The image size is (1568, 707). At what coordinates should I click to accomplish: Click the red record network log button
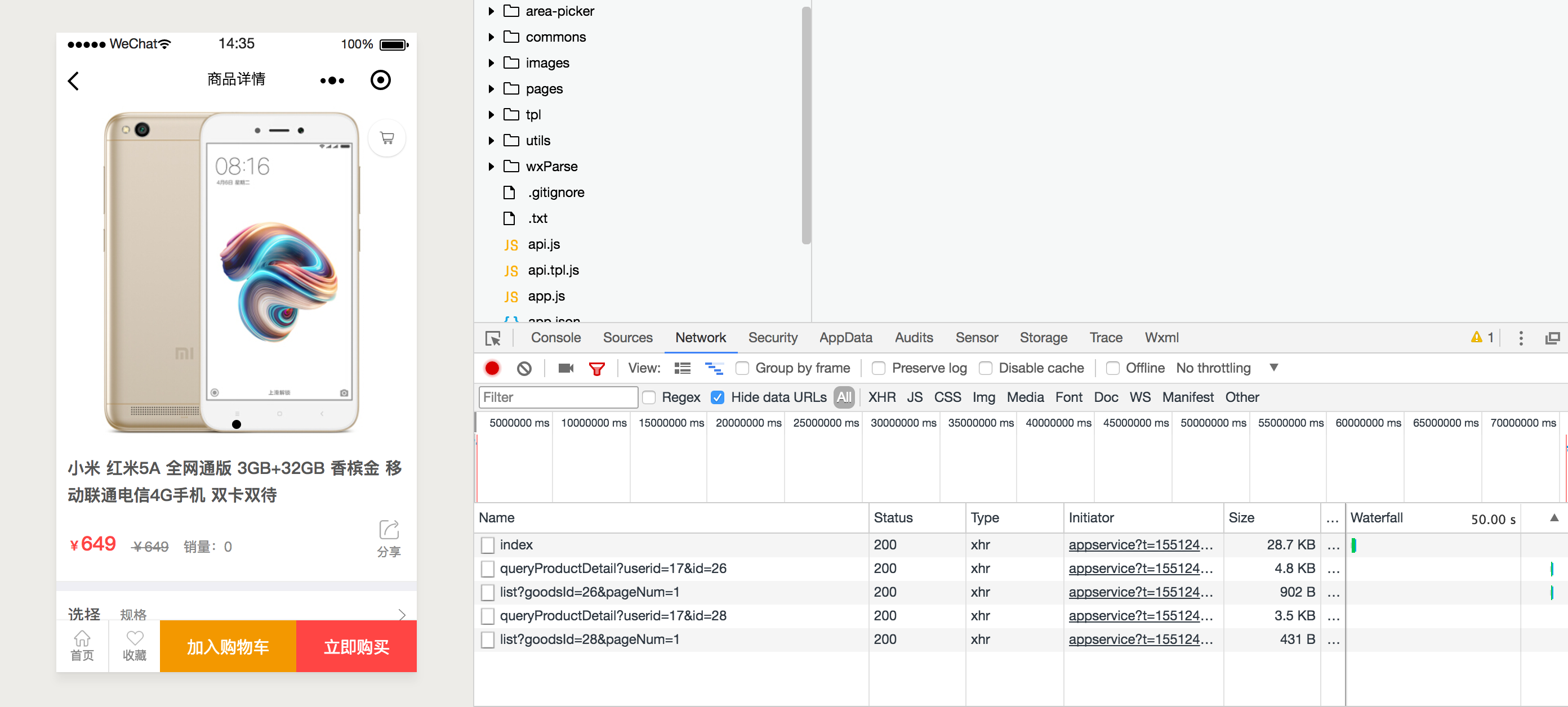(x=492, y=368)
